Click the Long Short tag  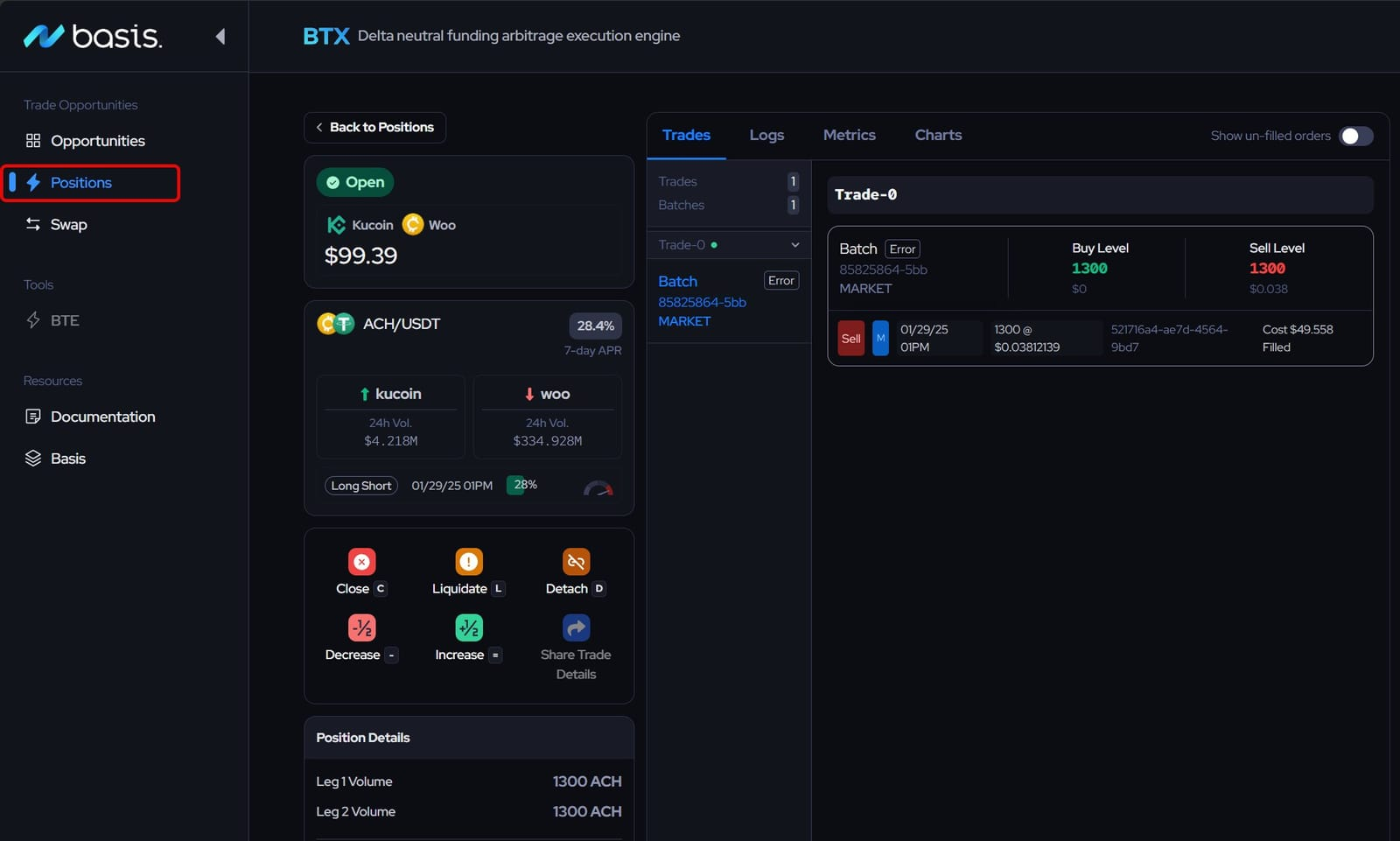click(361, 486)
